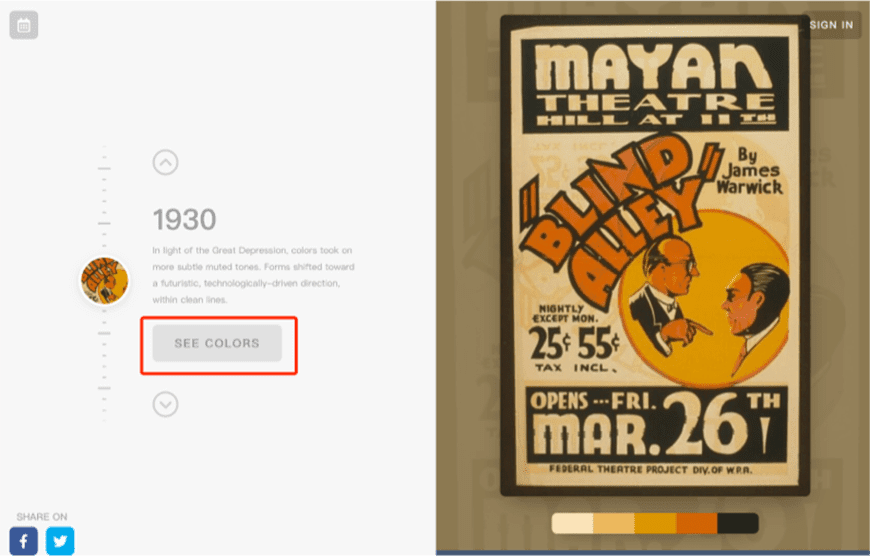
Task: Select the circular Blind Alley timeline thumbnail
Action: pos(105,281)
